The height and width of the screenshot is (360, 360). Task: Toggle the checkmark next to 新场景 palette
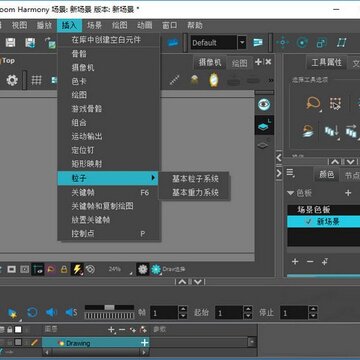pyautogui.click(x=309, y=221)
